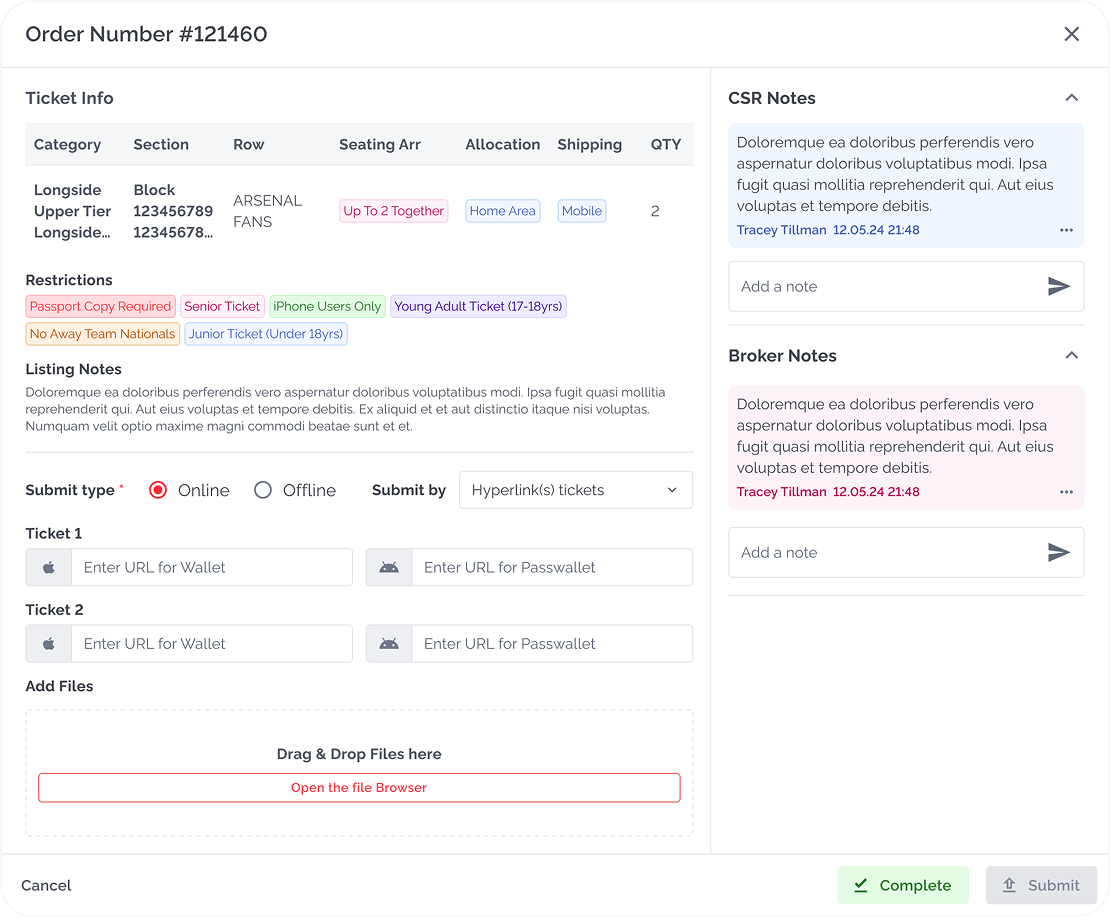Collapse the CSR Notes section
This screenshot has height=918, width=1110.
(1071, 98)
